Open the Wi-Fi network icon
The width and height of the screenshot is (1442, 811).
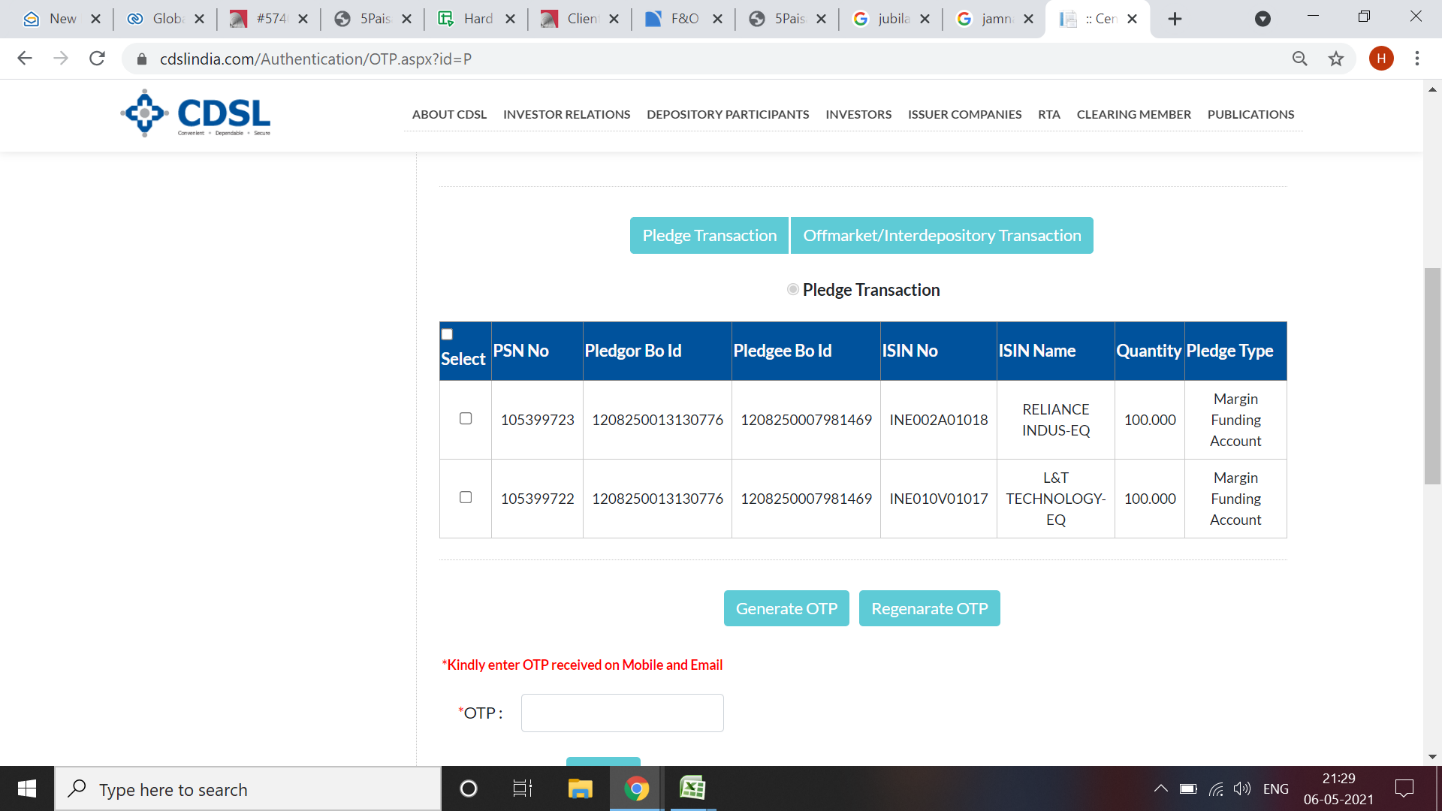1216,789
